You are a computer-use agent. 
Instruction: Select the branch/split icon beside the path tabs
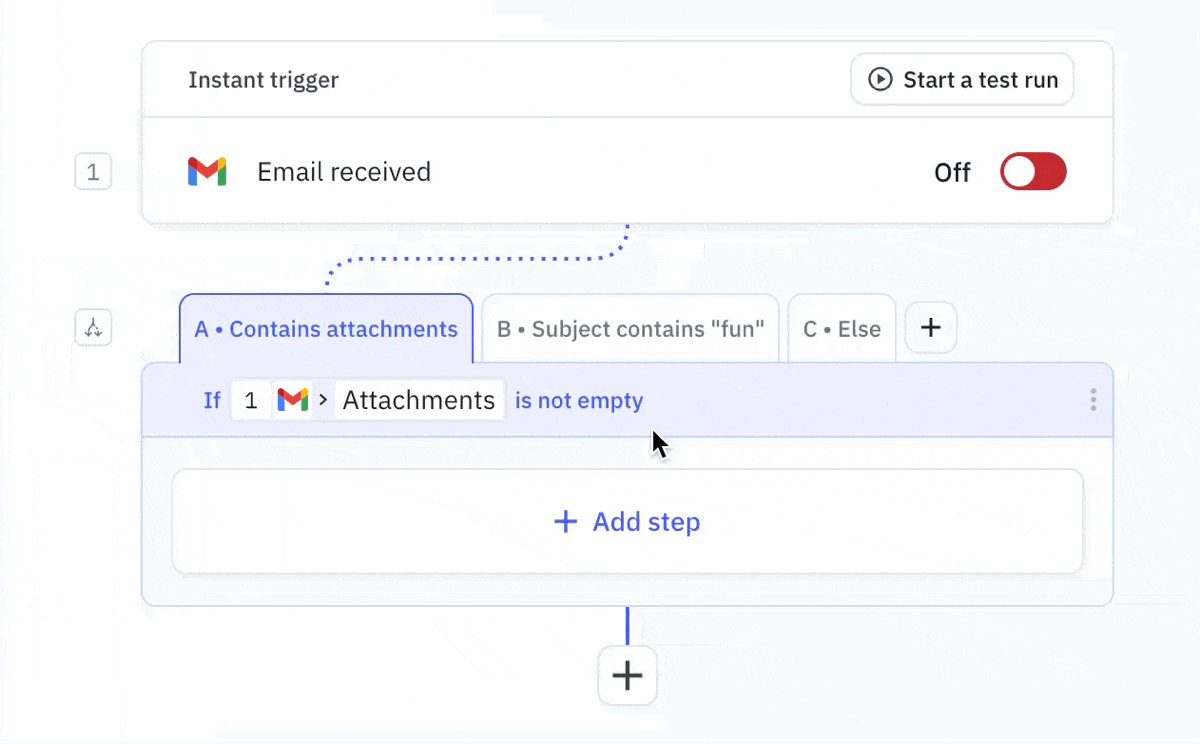pos(93,327)
